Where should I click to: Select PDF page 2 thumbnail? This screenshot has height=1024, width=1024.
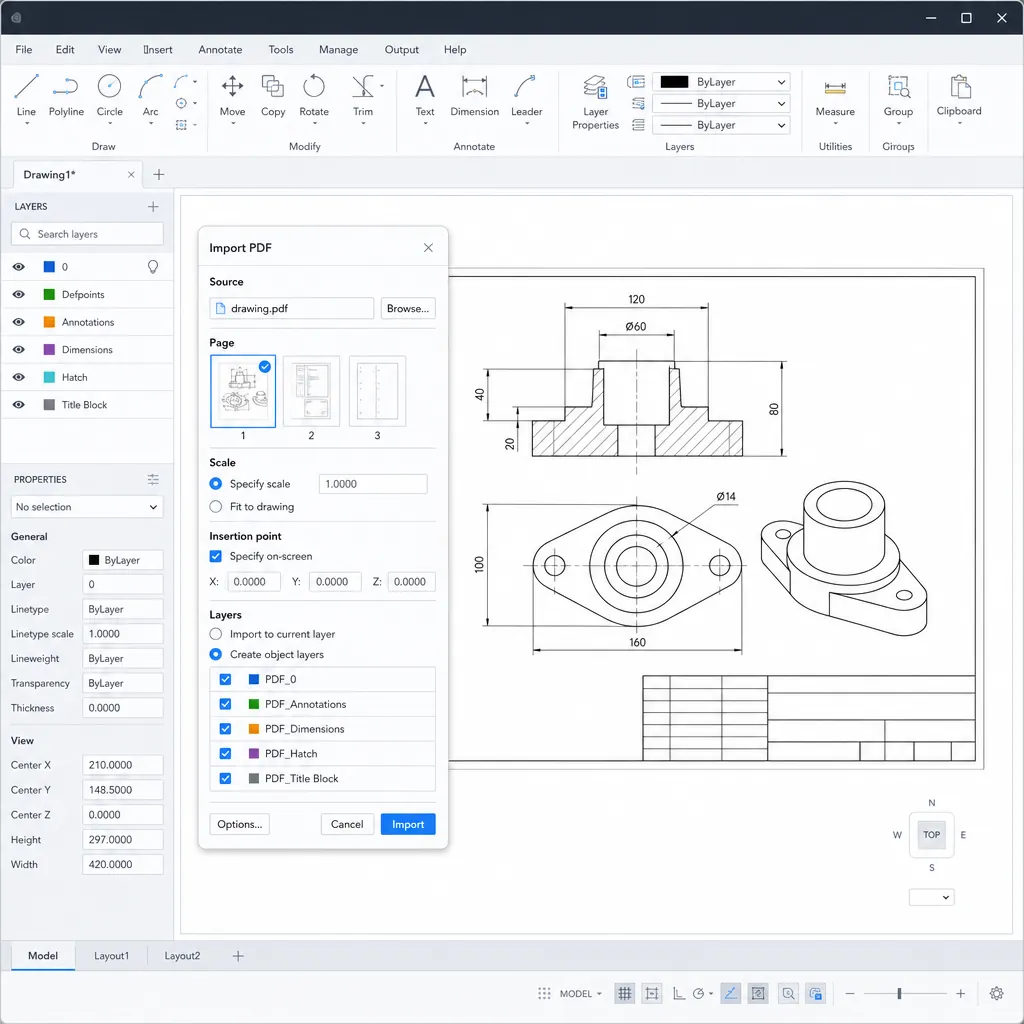312,391
